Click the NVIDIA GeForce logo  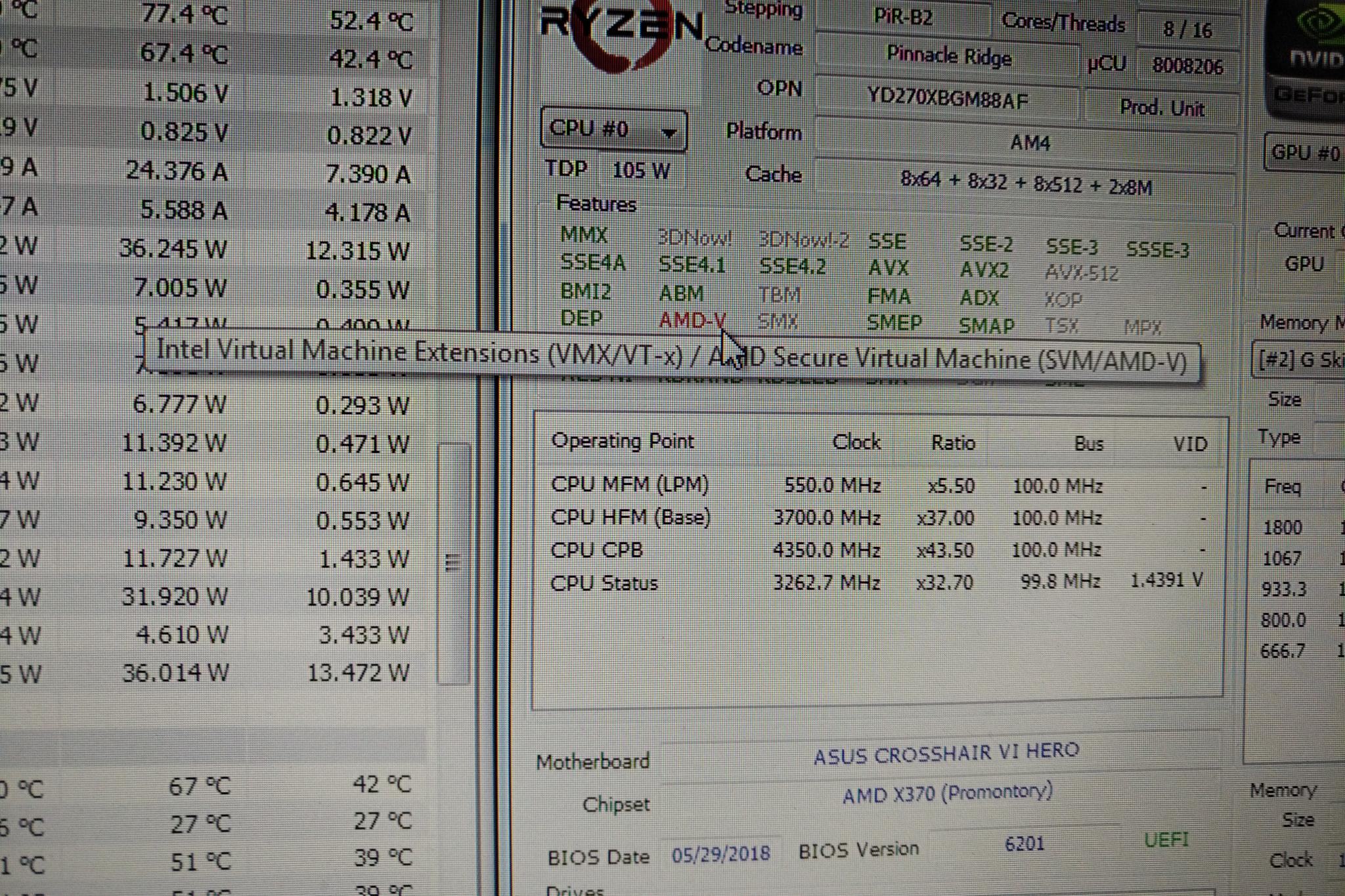1306,59
